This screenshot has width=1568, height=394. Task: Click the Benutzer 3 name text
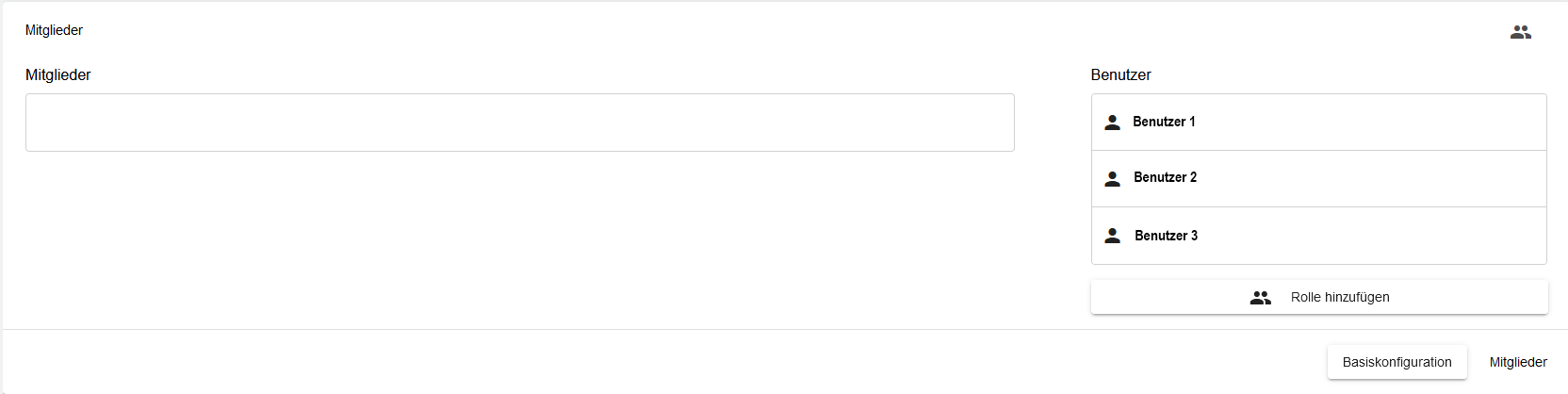(1166, 236)
